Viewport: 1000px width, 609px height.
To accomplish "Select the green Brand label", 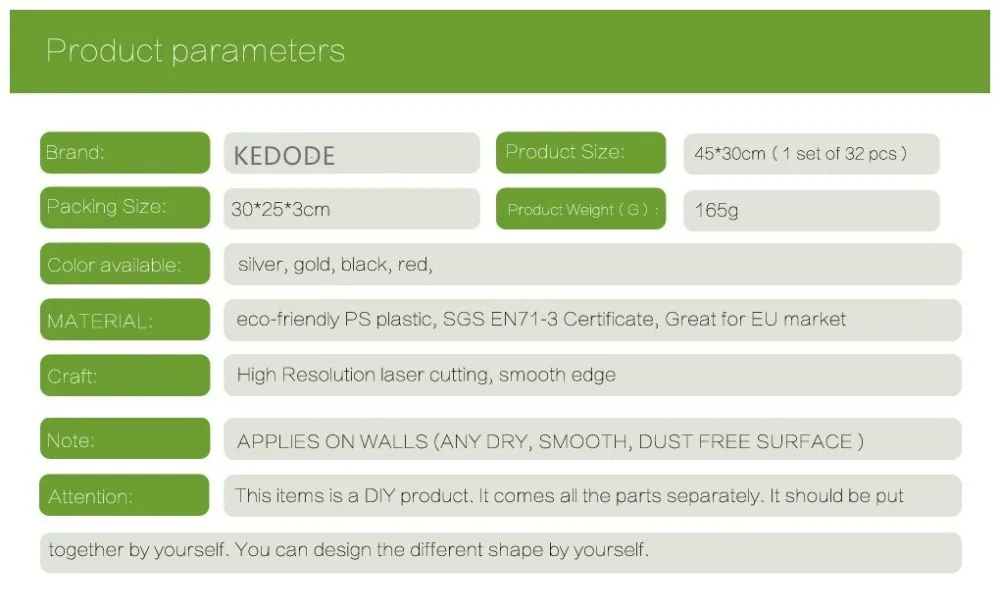I will pyautogui.click(x=125, y=152).
